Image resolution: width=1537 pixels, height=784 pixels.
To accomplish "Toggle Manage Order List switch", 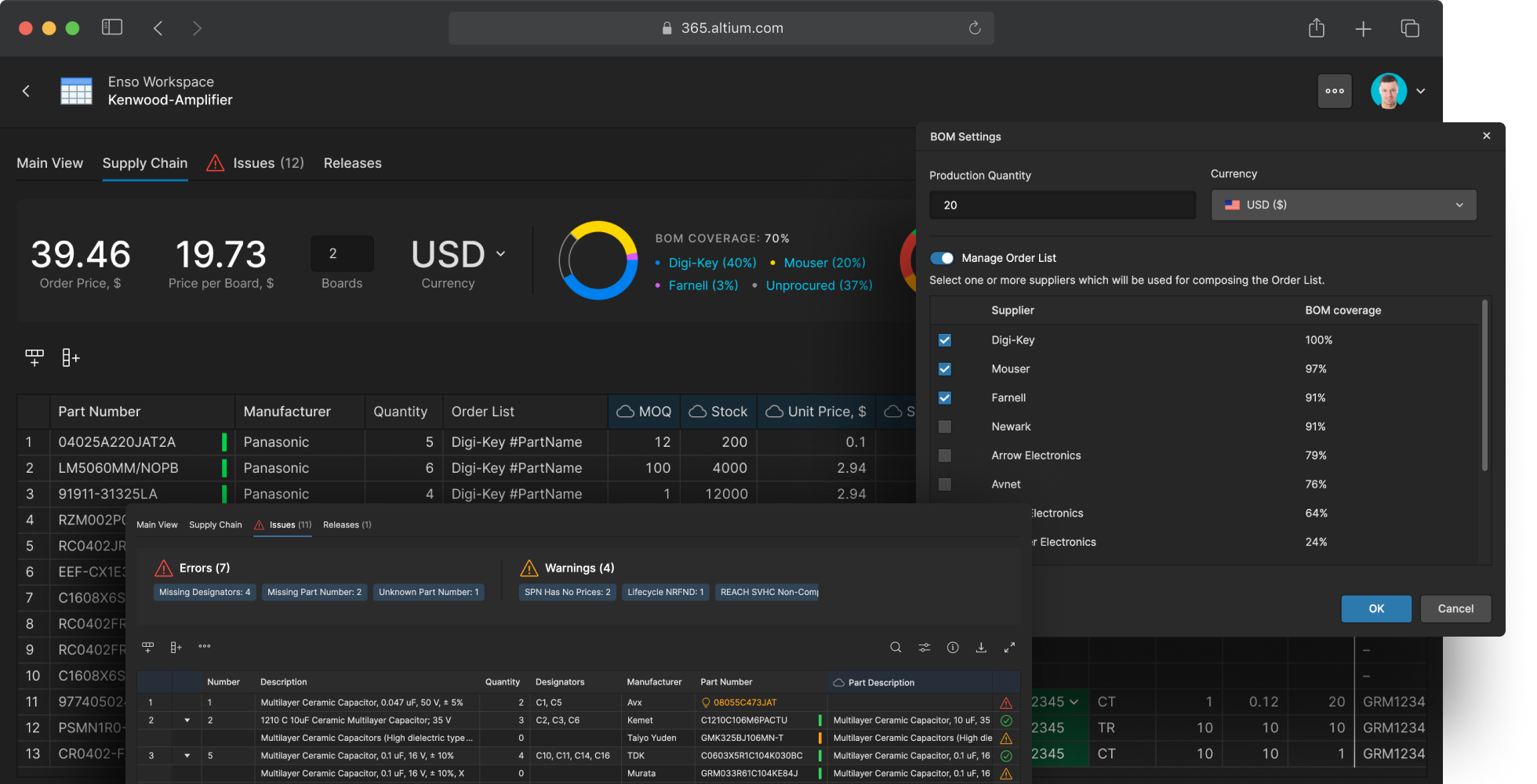I will [x=942, y=258].
